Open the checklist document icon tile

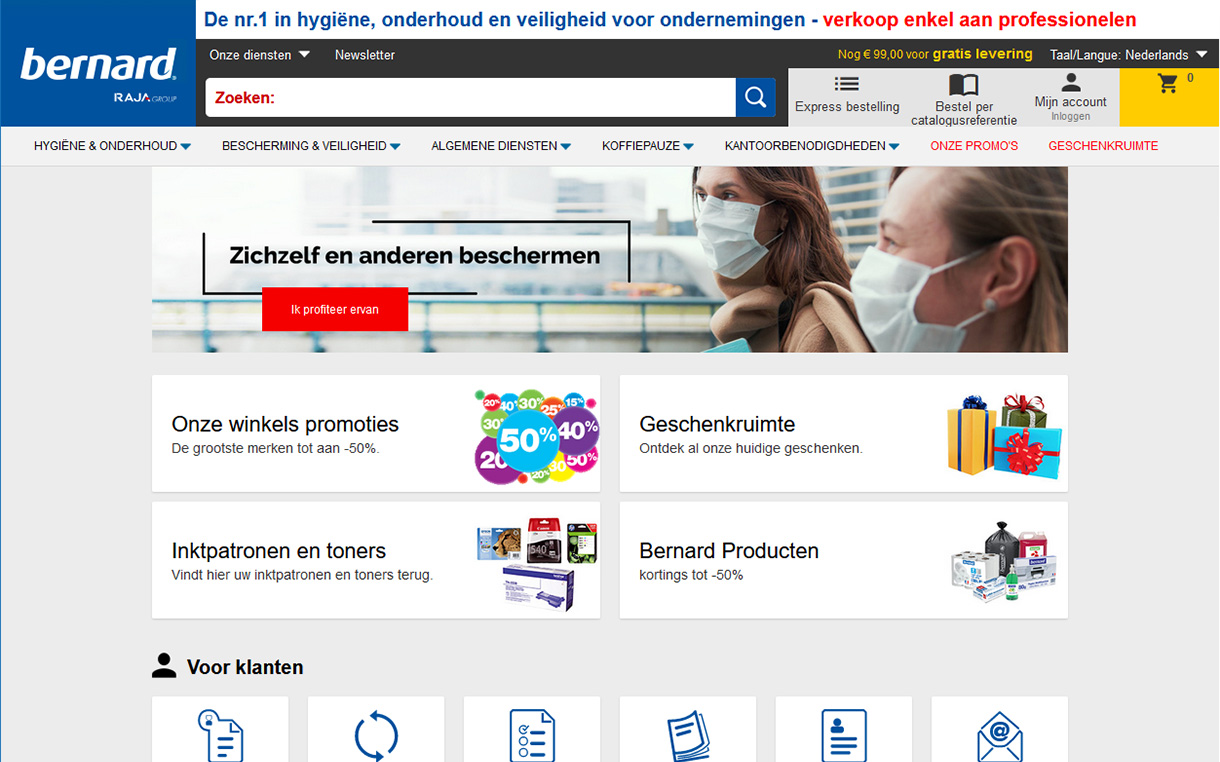pyautogui.click(x=532, y=735)
